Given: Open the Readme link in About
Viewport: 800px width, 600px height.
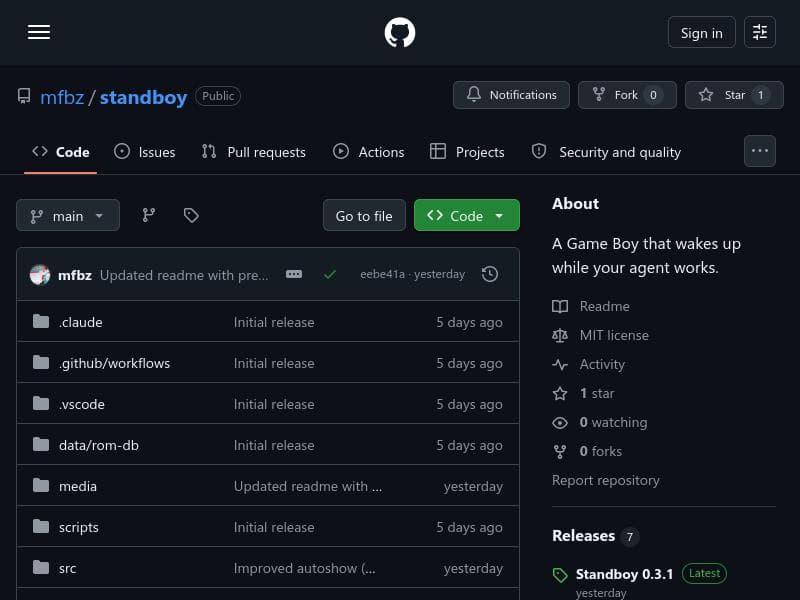Looking at the screenshot, I should [x=604, y=306].
